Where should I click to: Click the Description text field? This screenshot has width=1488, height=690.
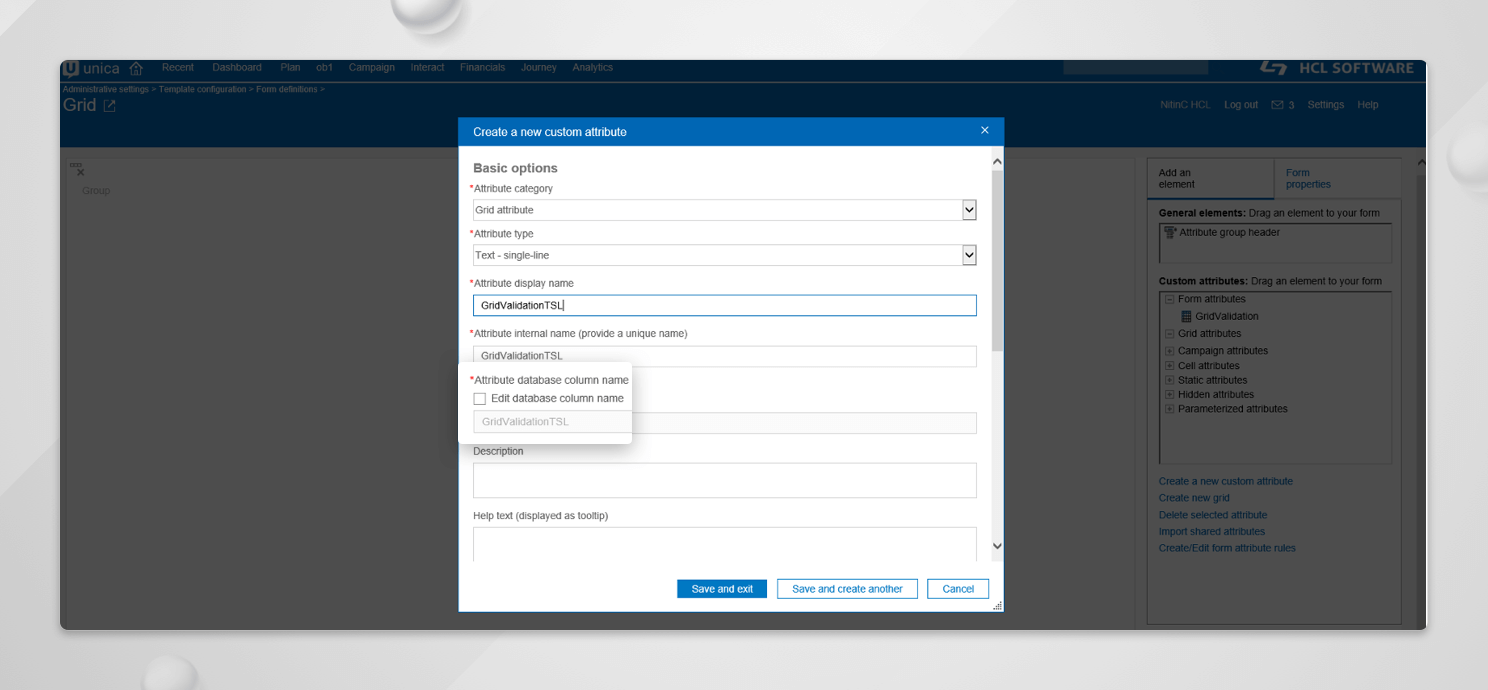click(724, 480)
